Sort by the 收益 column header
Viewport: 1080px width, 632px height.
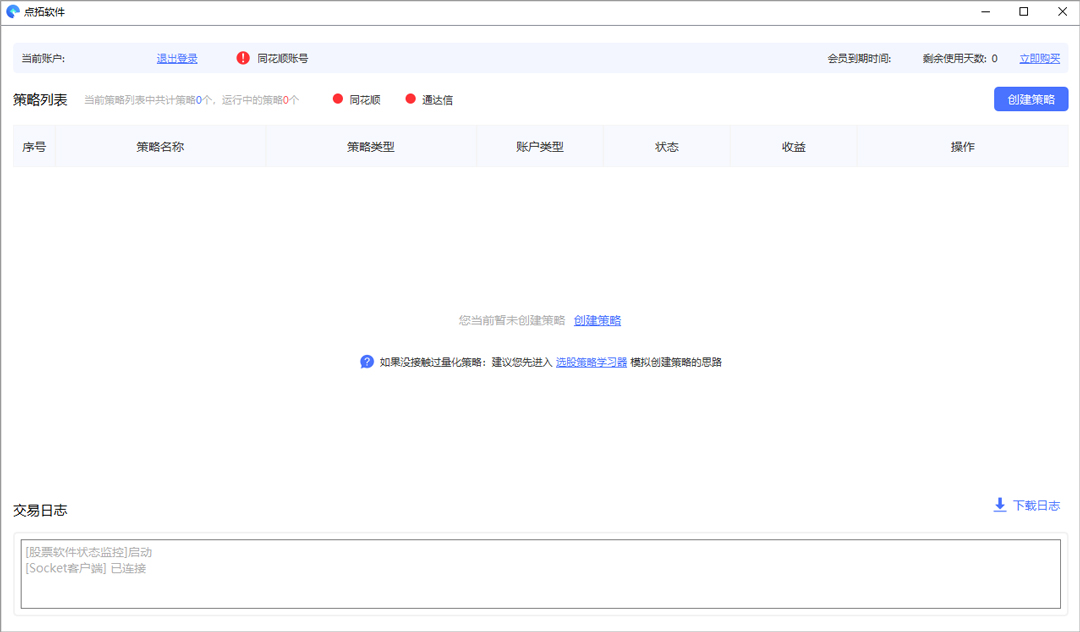(794, 147)
